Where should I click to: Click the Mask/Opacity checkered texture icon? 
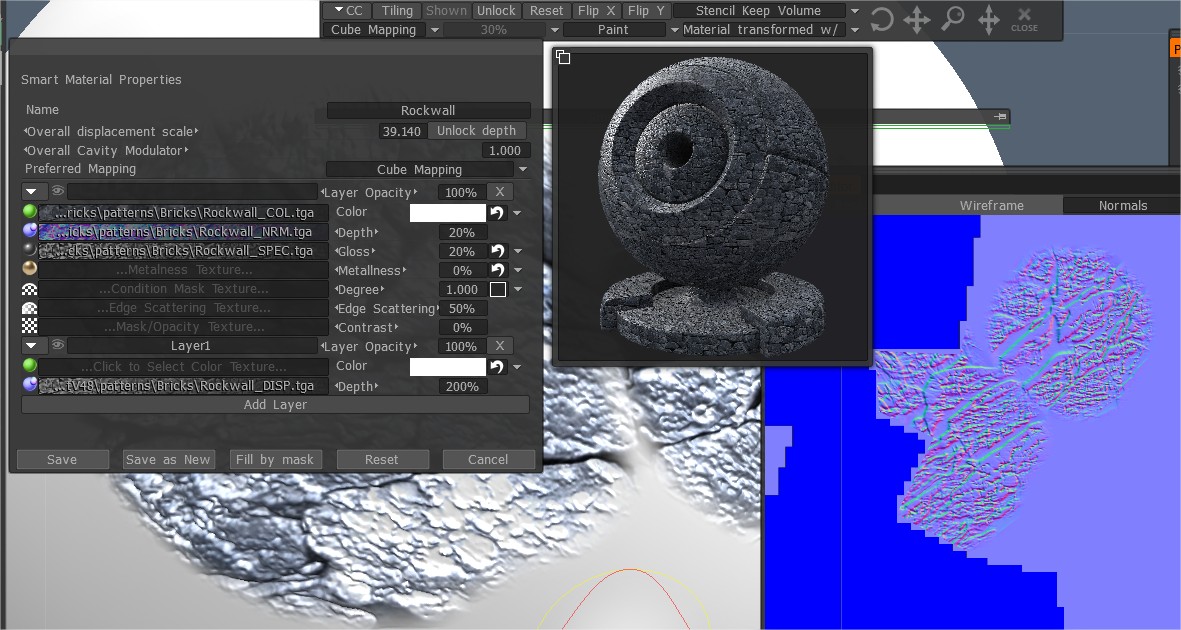point(30,326)
